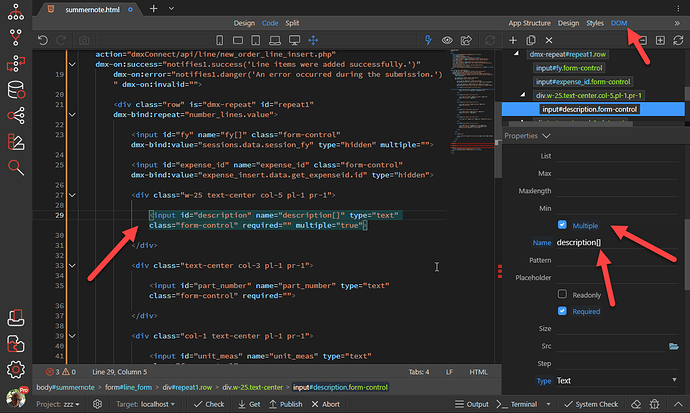Collapse div.w-25.text-center tree node arrow
The image size is (690, 413).
click(523, 95)
